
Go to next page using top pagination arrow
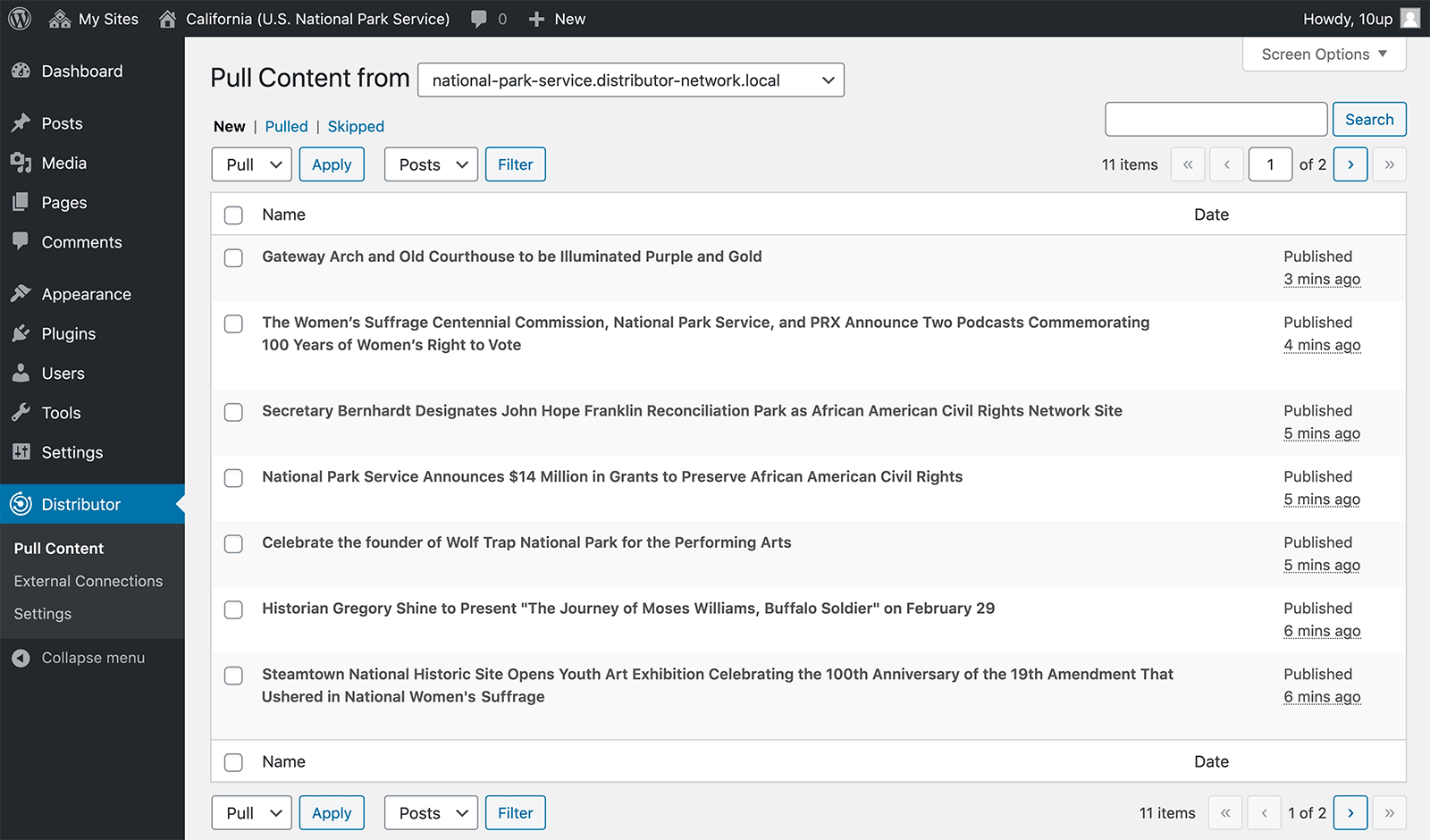pos(1350,164)
